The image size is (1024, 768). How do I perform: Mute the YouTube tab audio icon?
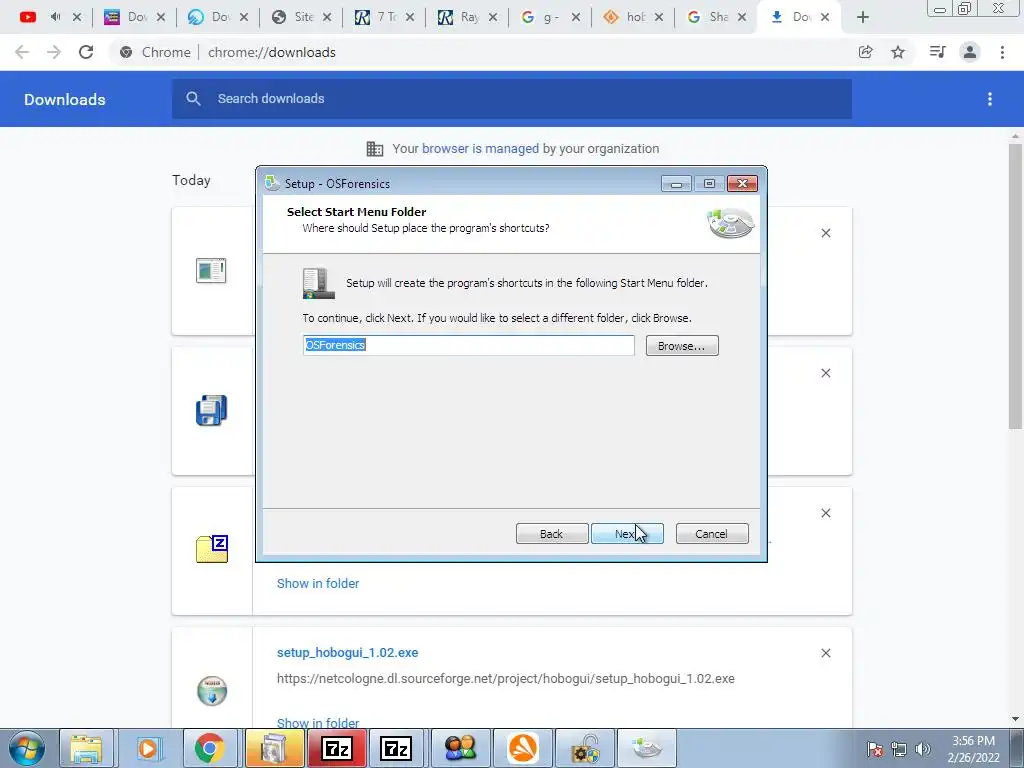(x=56, y=17)
